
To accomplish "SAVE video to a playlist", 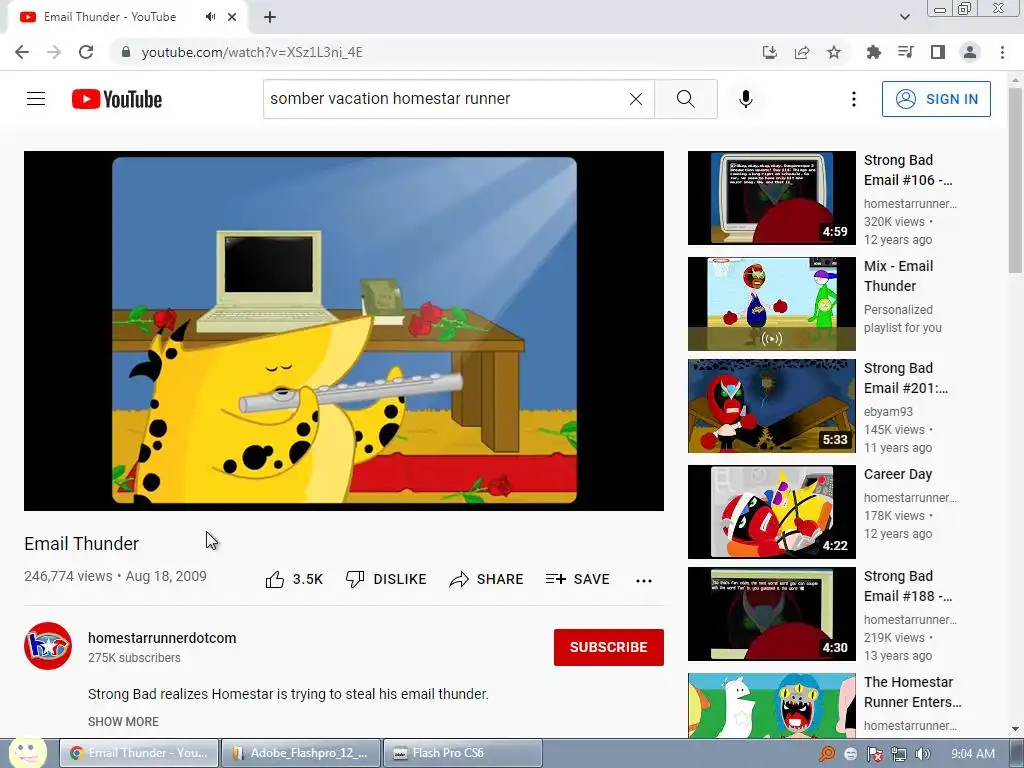I will [578, 579].
